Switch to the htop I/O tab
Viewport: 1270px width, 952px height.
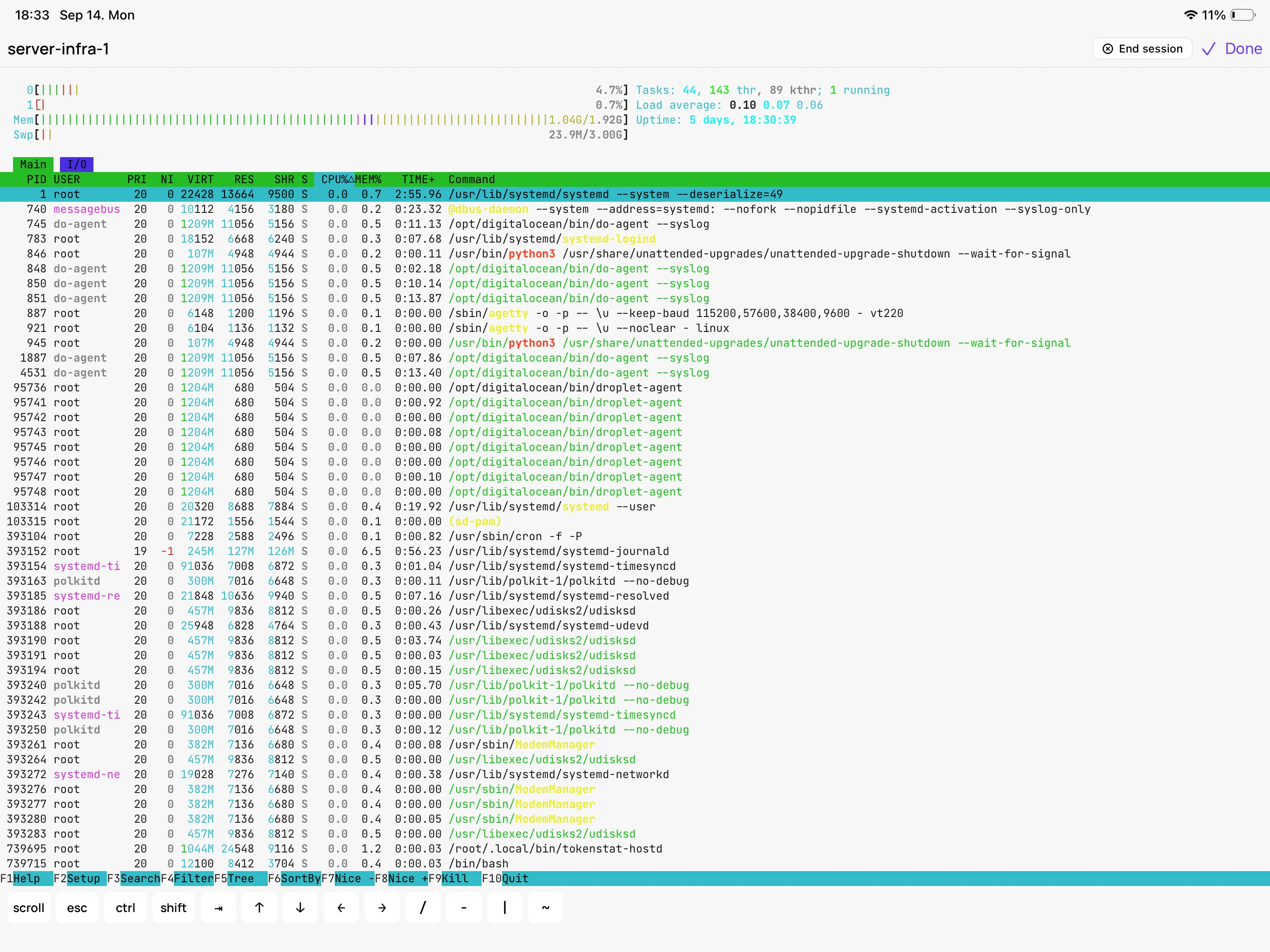(76, 164)
